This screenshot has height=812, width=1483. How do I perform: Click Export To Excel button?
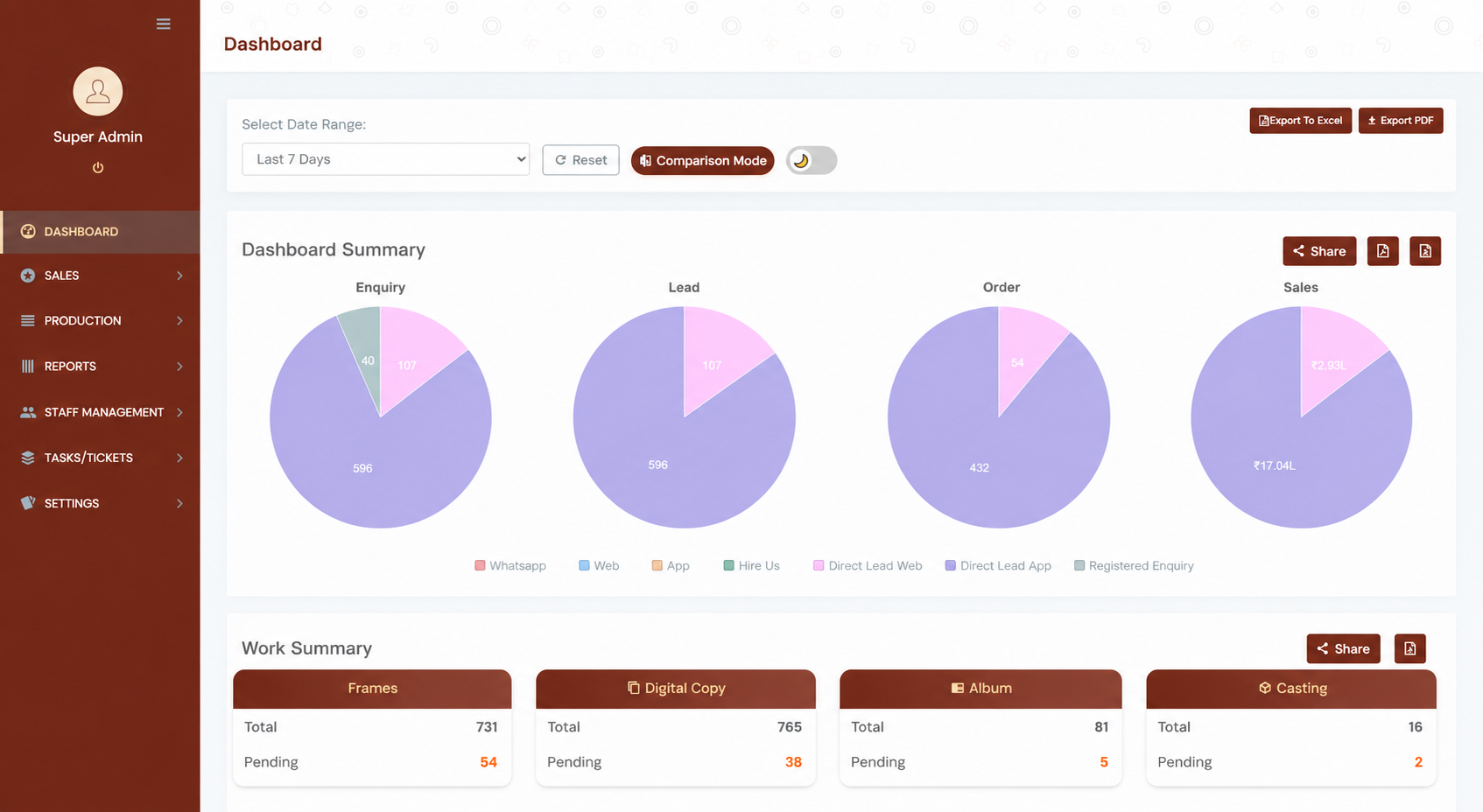pos(1300,121)
